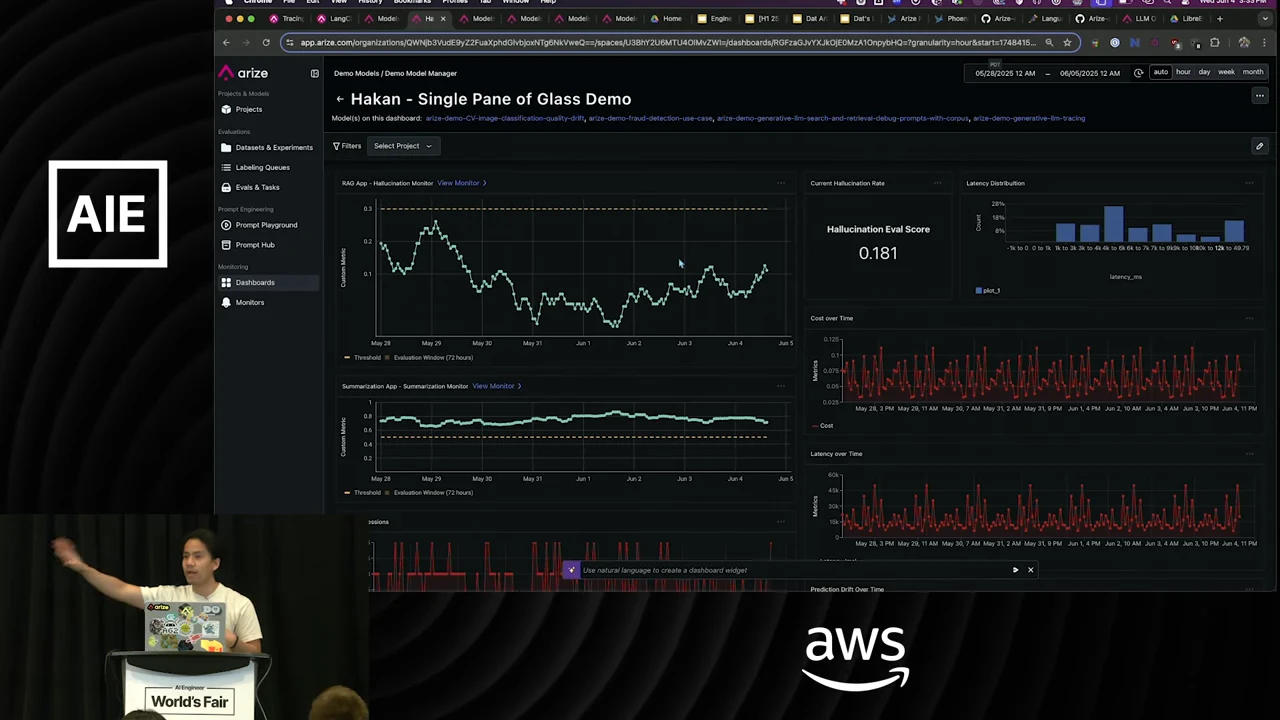Open the dashboard three-dot options menu
The width and height of the screenshot is (1280, 720).
pyautogui.click(x=1259, y=96)
